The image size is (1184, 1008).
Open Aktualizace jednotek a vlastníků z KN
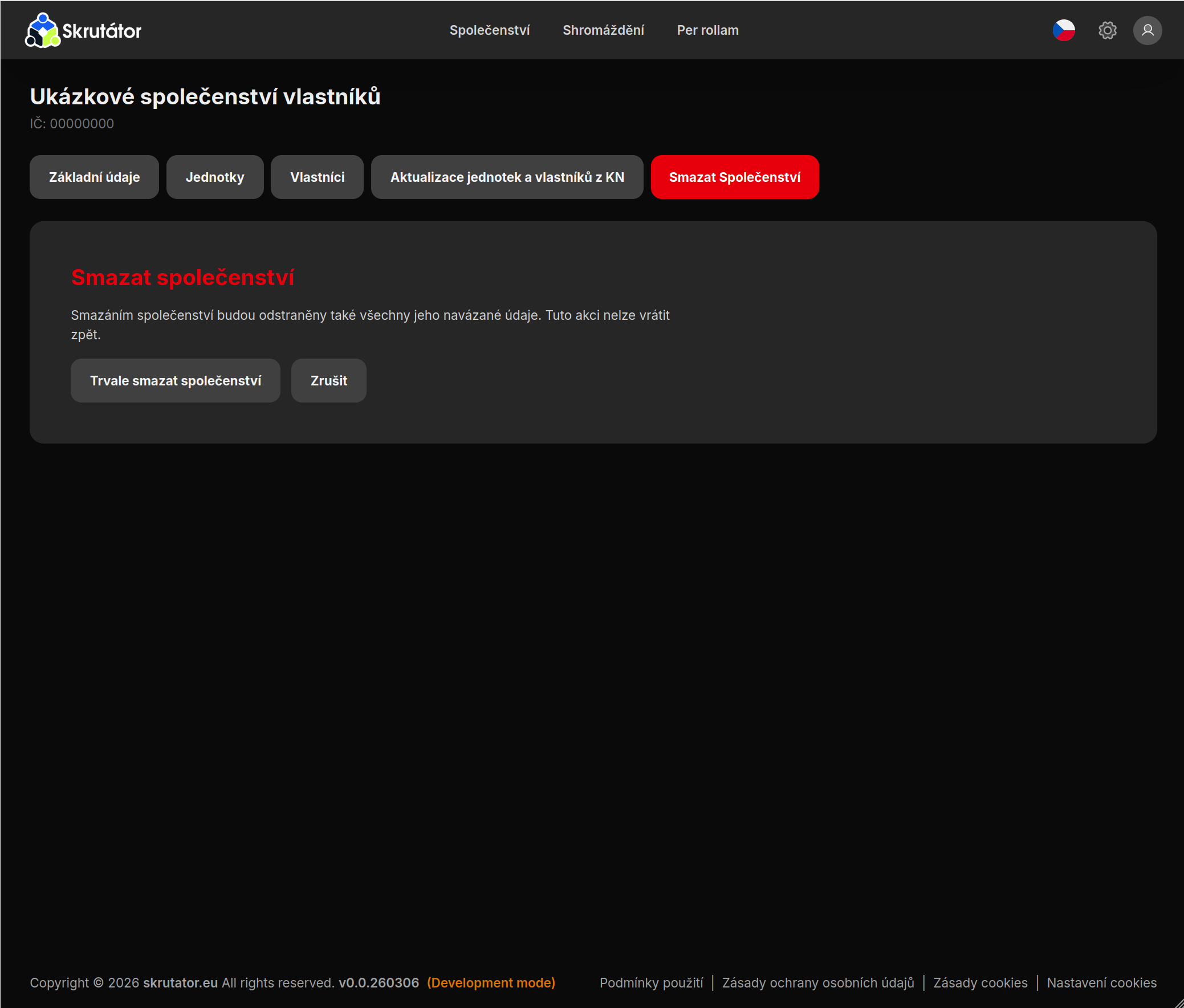[x=507, y=177]
